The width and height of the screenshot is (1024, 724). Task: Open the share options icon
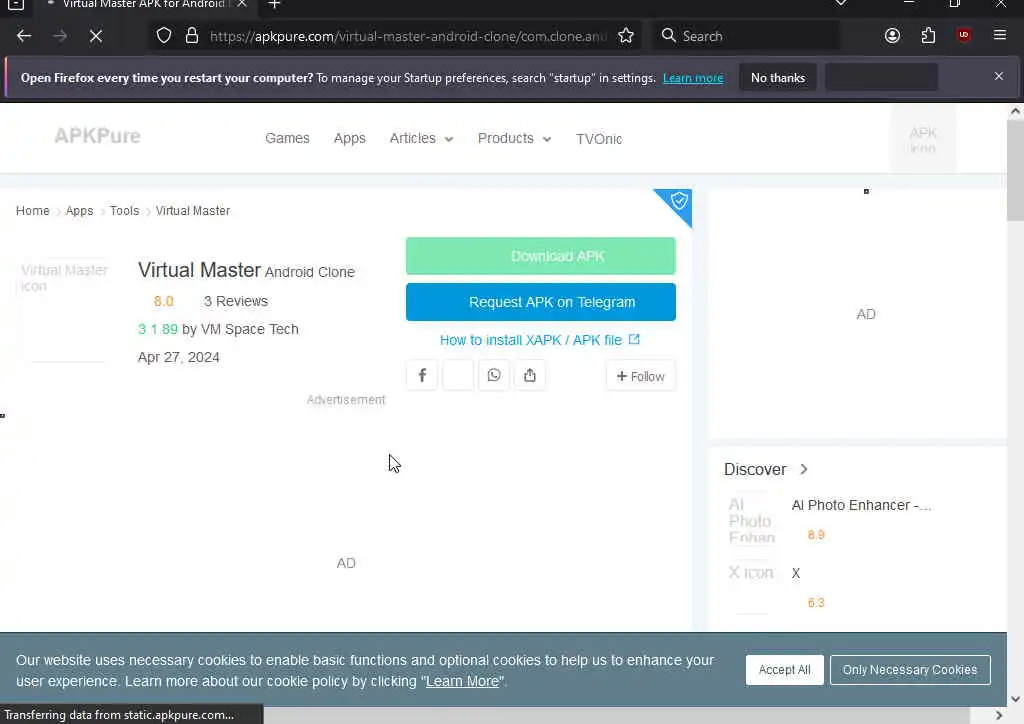(530, 375)
